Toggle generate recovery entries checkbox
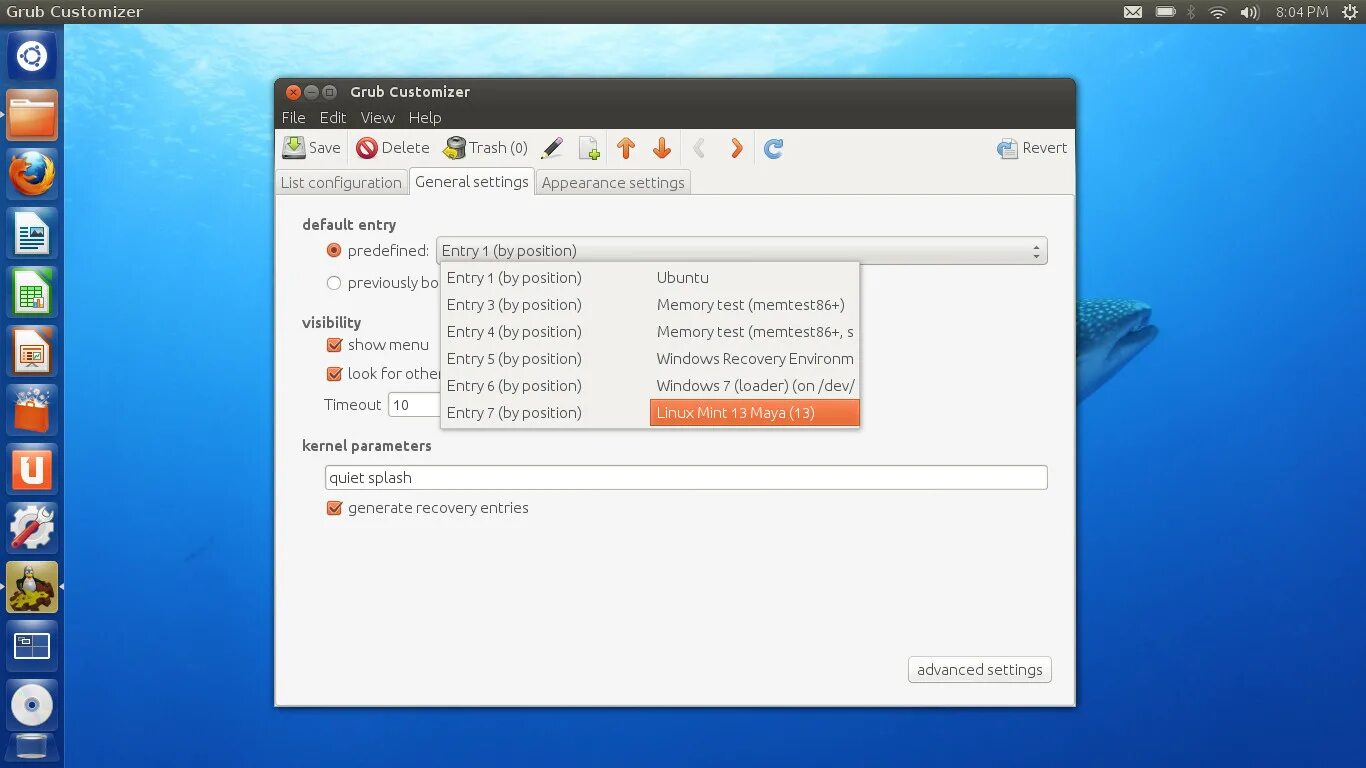The width and height of the screenshot is (1366, 768). coord(335,508)
